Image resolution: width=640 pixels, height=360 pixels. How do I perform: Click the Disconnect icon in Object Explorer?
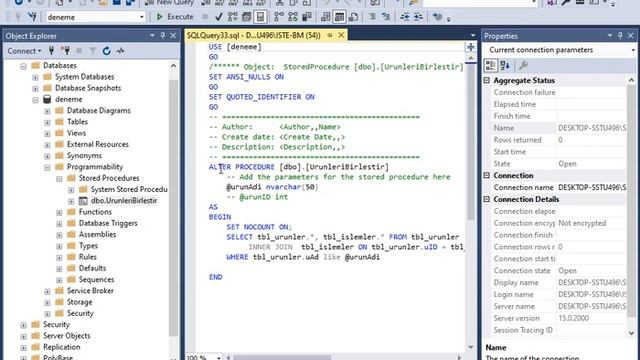pos(65,51)
